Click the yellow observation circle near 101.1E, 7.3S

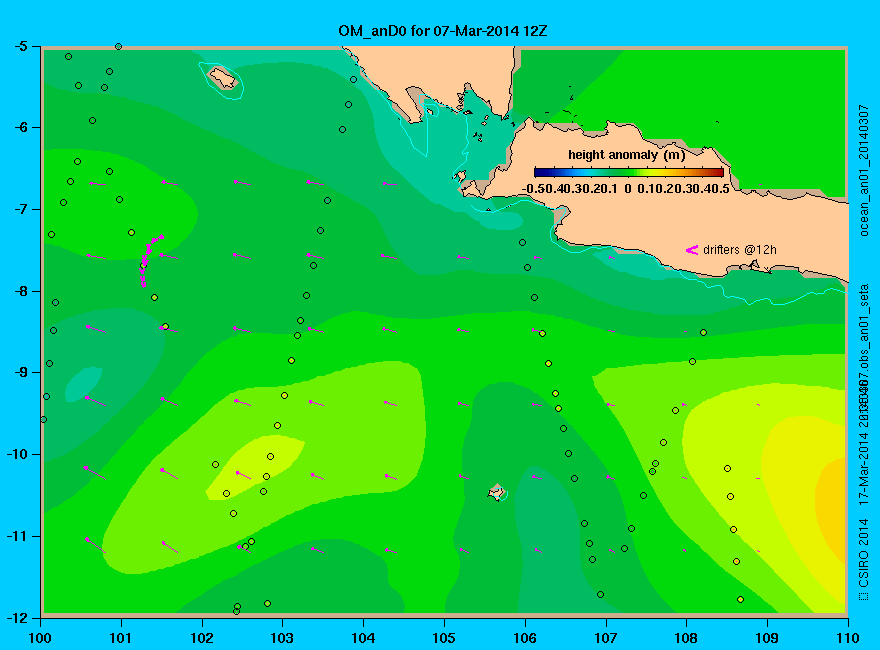pyautogui.click(x=131, y=232)
